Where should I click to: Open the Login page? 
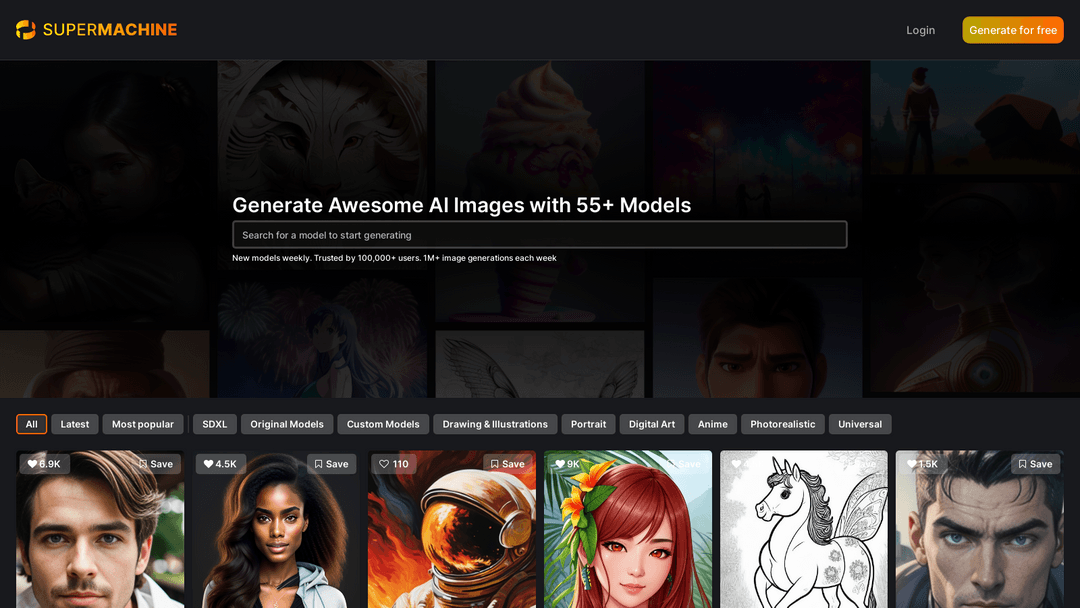(x=920, y=30)
